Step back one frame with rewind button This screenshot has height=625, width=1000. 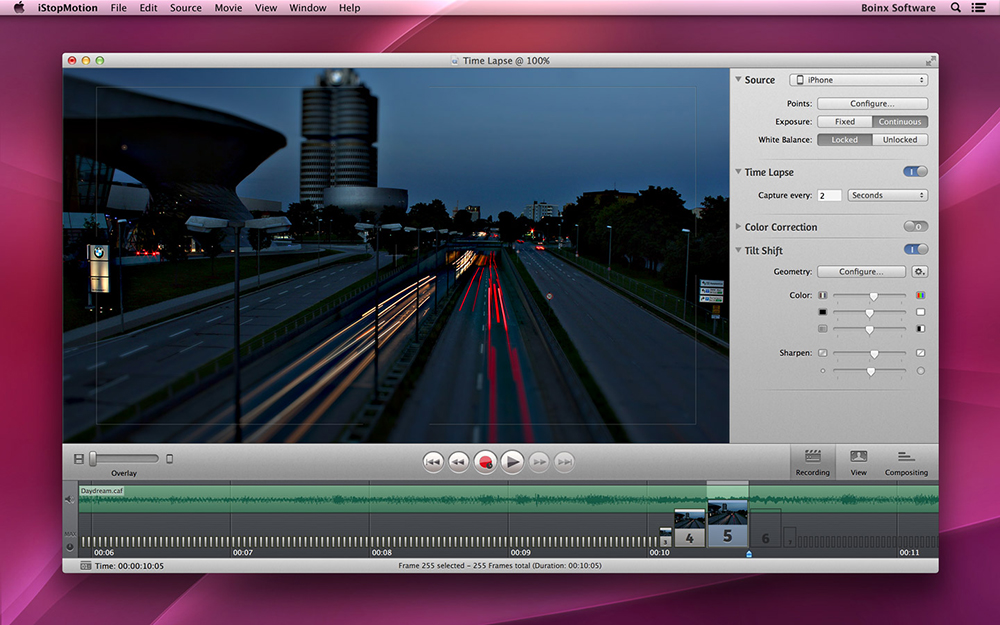click(x=459, y=461)
